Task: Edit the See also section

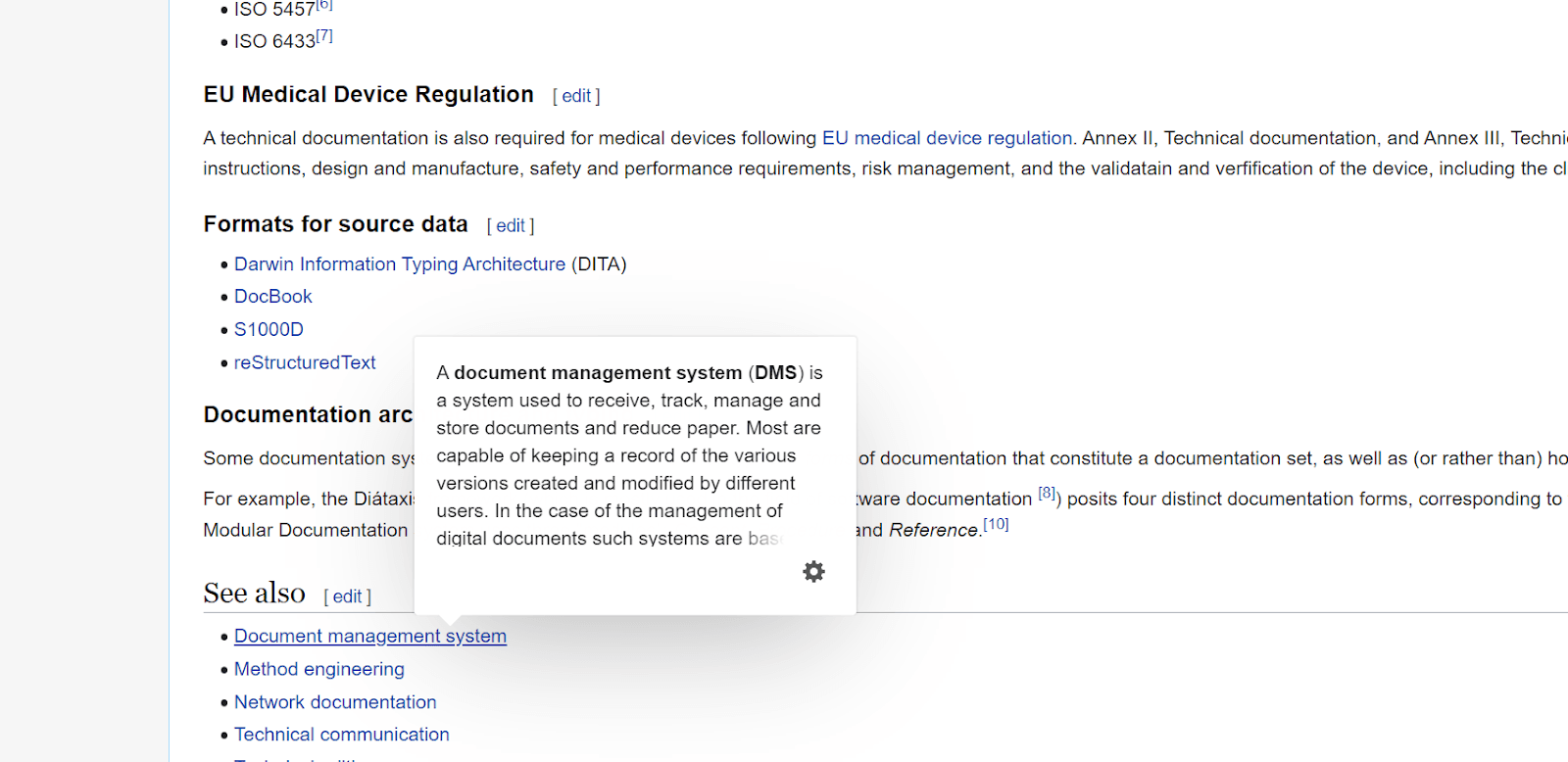Action: (x=347, y=596)
